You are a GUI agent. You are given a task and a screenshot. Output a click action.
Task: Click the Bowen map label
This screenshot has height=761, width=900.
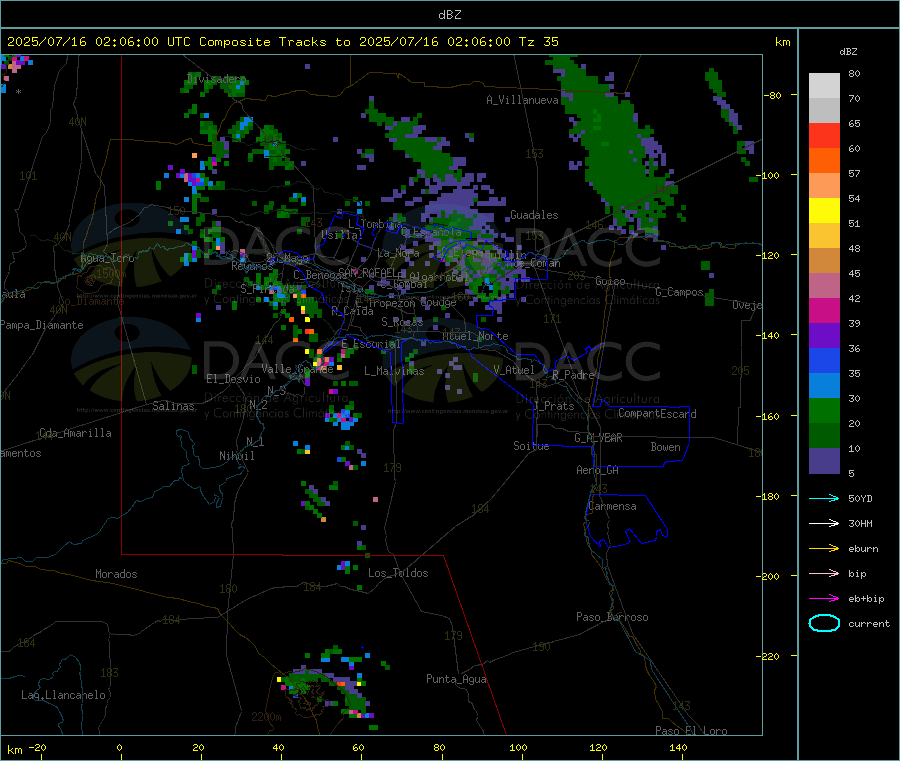click(x=666, y=447)
